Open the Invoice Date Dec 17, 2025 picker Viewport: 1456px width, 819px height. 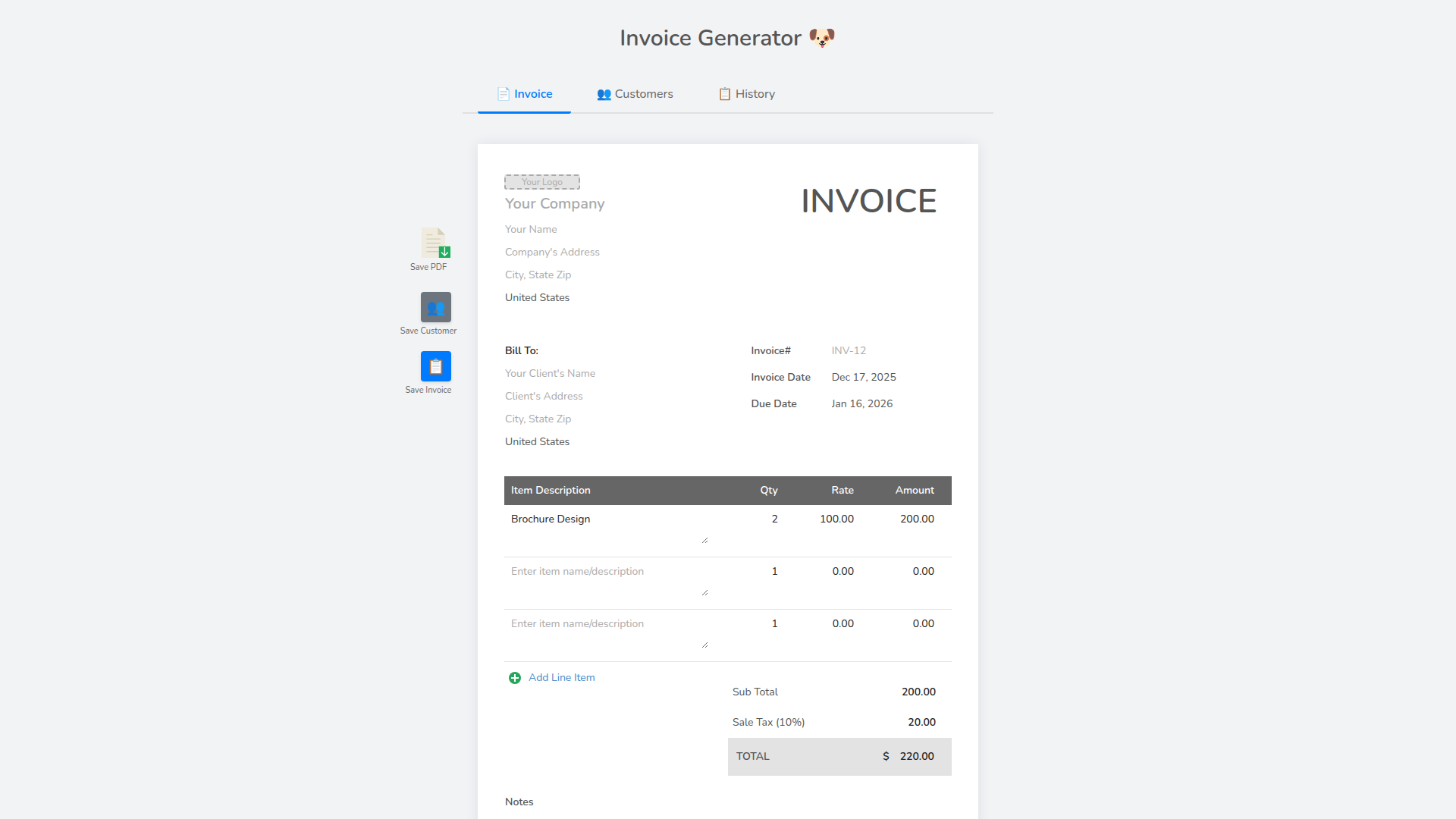click(890, 378)
